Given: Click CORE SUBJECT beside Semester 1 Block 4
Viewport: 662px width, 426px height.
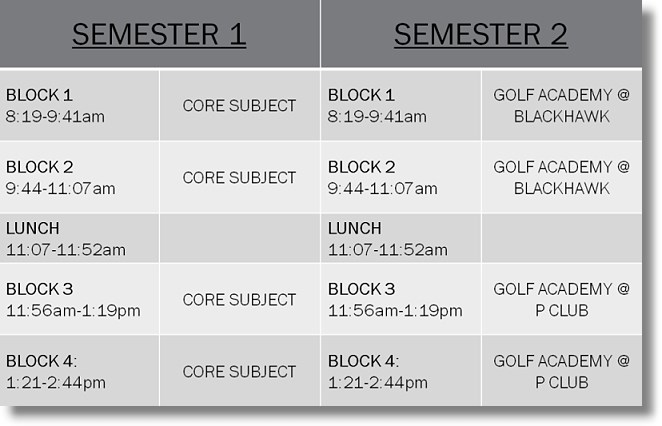Looking at the screenshot, I should click(239, 371).
